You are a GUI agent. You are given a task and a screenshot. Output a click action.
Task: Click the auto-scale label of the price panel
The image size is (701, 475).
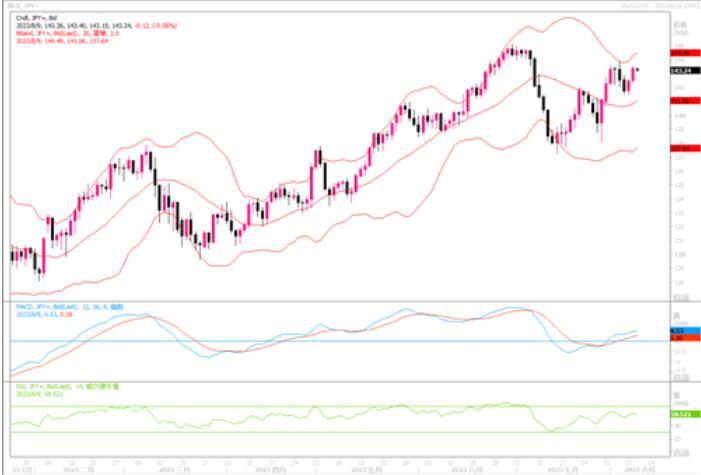pos(681,296)
